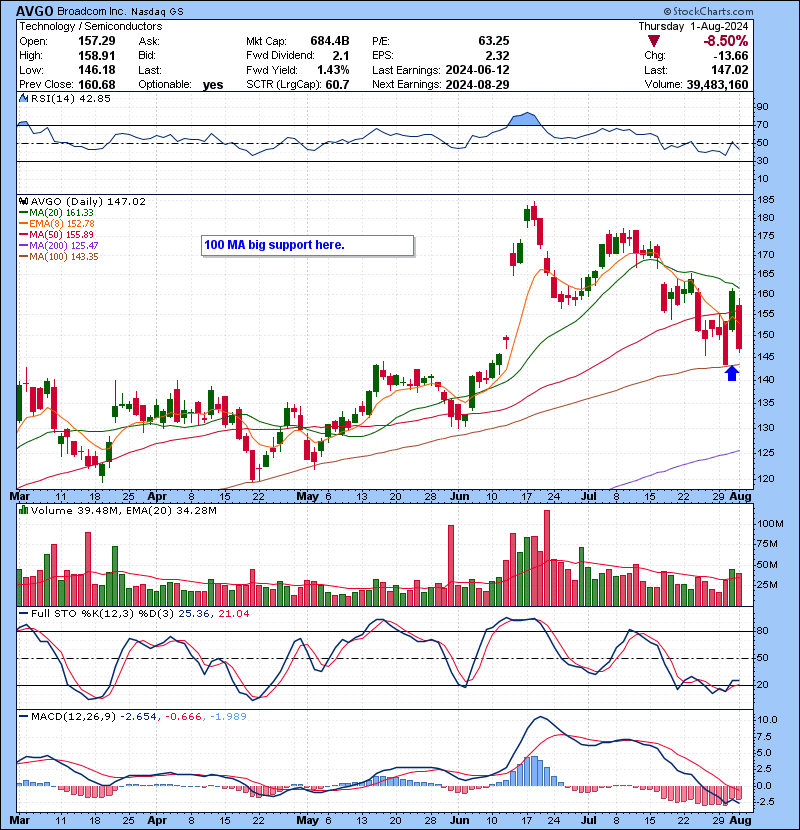
Task: Click the Bid: label
Action: [147, 56]
